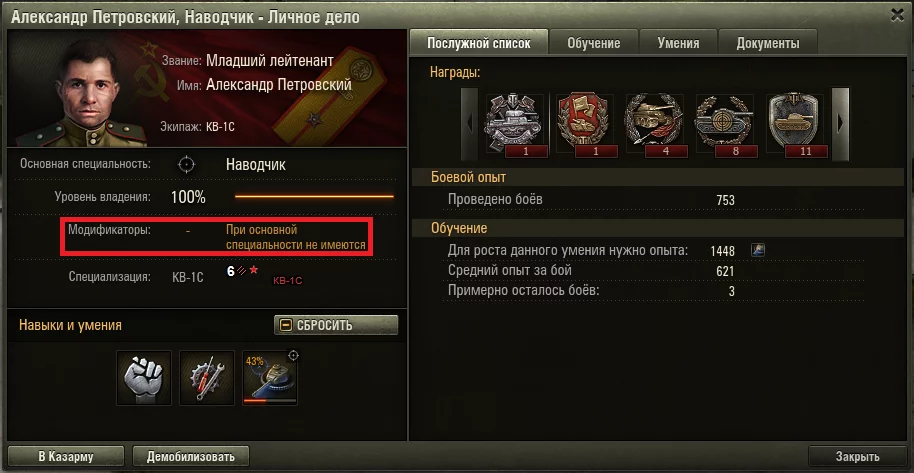Click the tank wreath medal with count 4
The height and width of the screenshot is (473, 914).
coord(655,125)
